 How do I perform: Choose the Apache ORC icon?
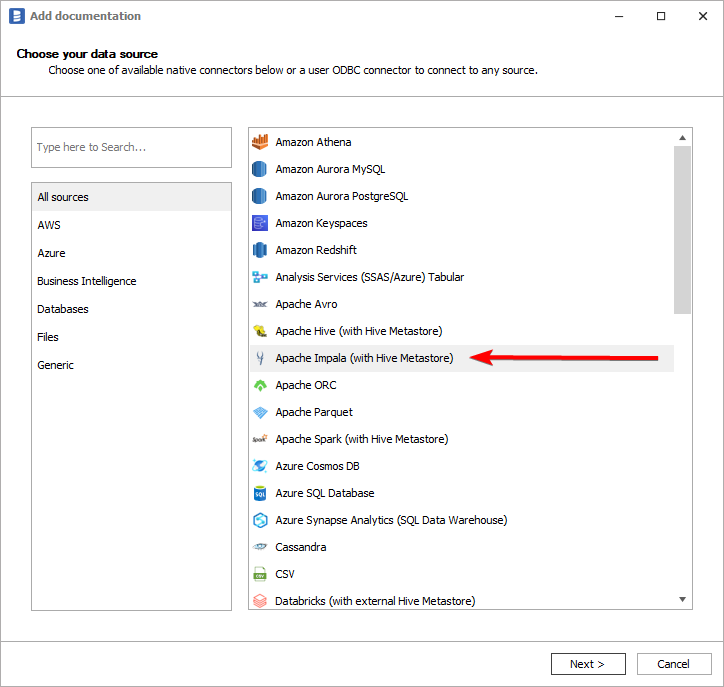(260, 385)
